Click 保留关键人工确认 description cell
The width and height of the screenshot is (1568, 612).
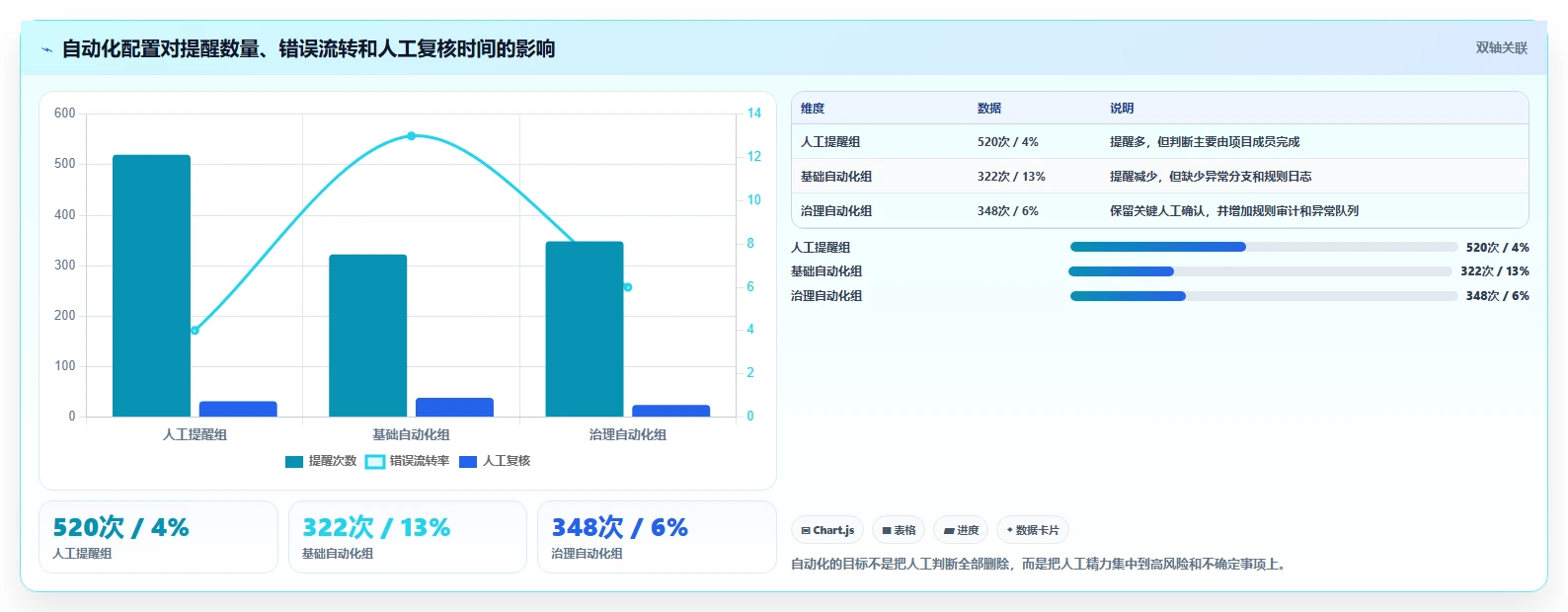(1234, 211)
